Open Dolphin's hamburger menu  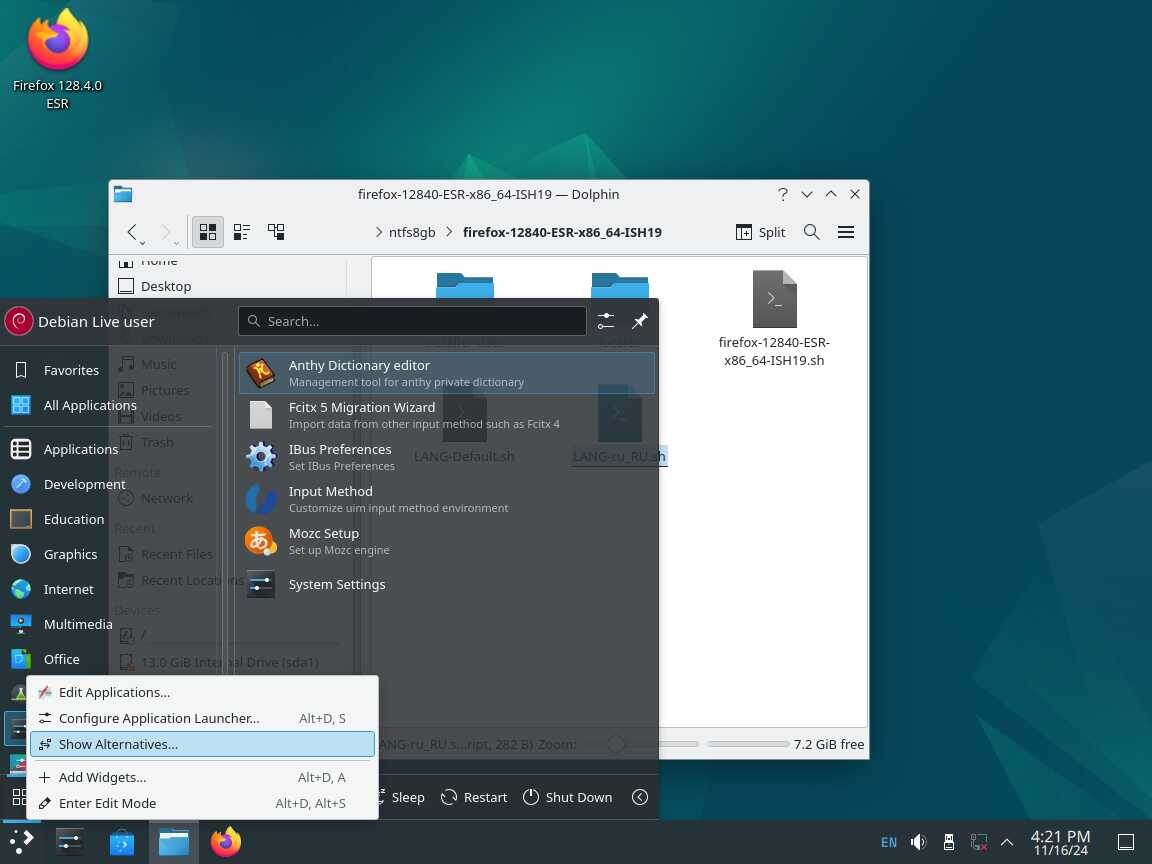pos(846,232)
